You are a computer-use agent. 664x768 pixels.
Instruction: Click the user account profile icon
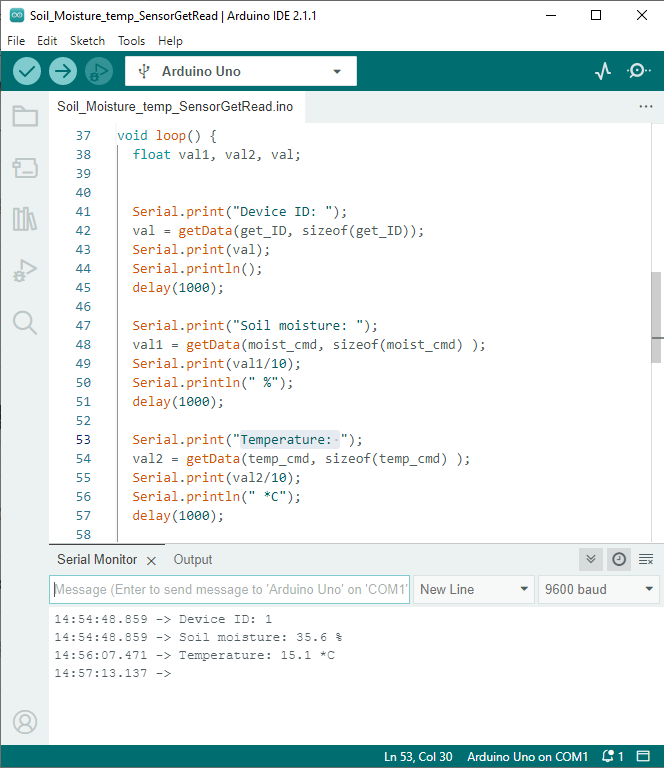(x=25, y=722)
